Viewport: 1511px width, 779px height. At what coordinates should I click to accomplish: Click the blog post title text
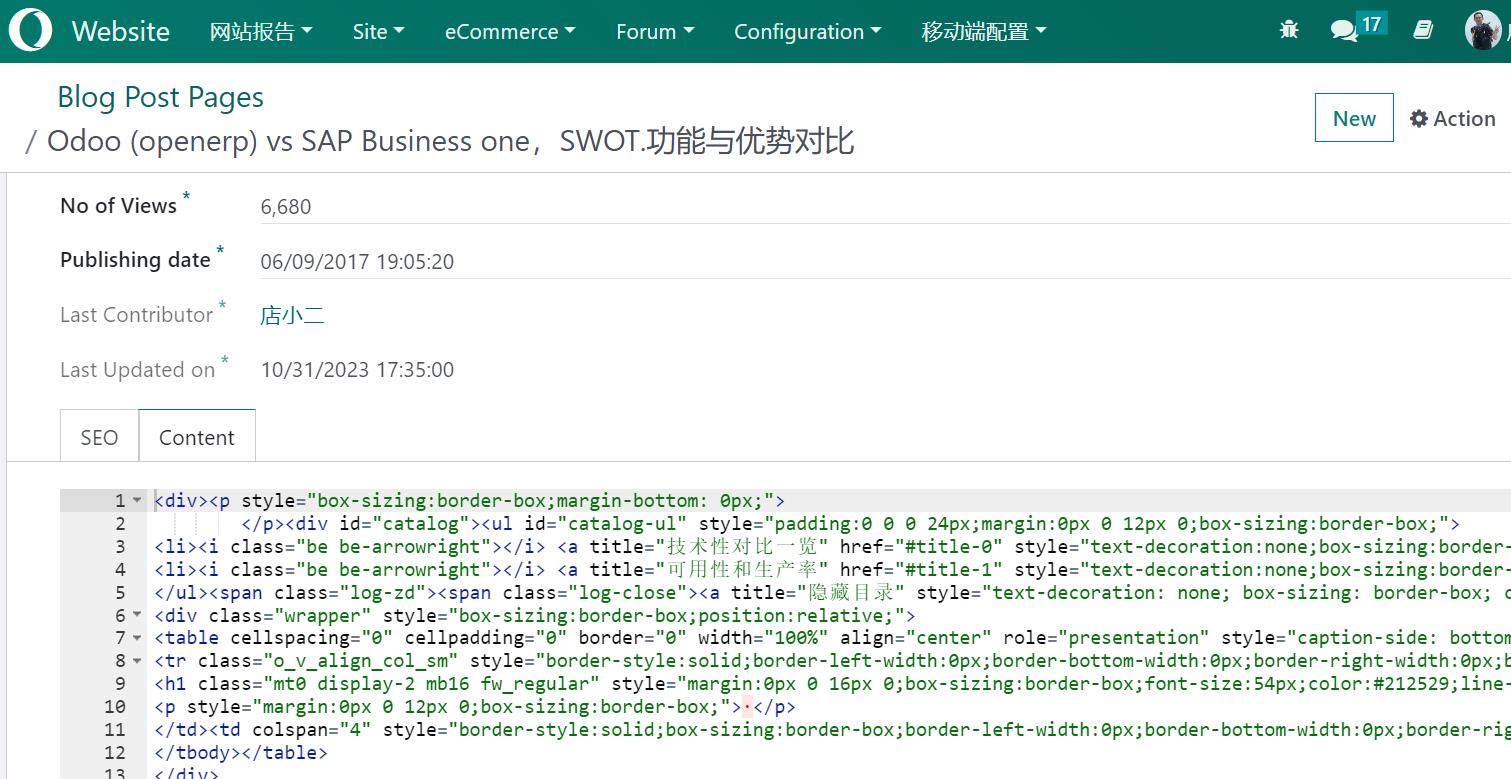click(450, 141)
